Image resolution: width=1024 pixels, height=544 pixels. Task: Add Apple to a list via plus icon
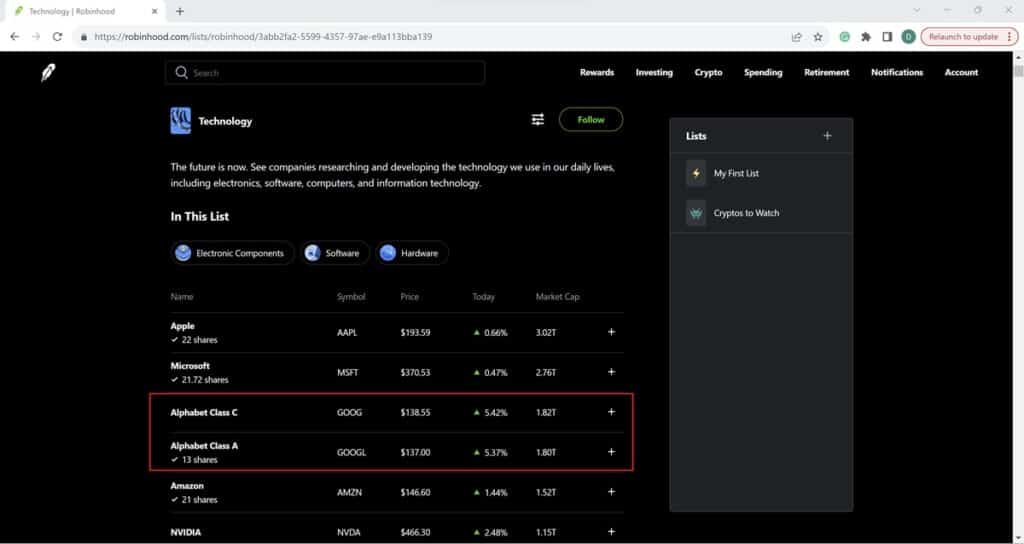[x=611, y=332]
